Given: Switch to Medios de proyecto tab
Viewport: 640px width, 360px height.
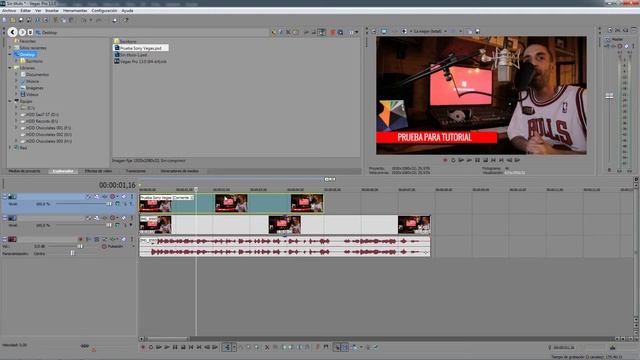Looking at the screenshot, I should tap(24, 171).
